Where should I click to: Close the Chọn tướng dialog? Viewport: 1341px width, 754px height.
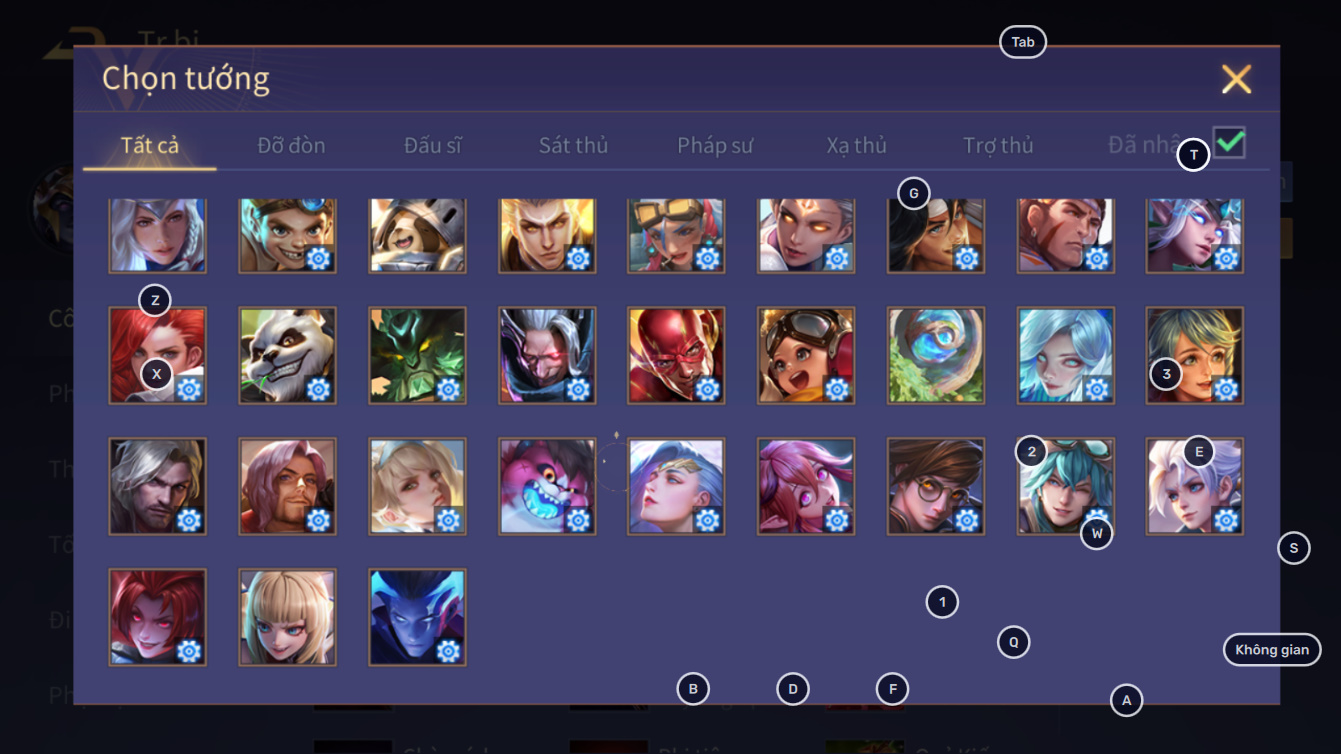click(x=1237, y=79)
